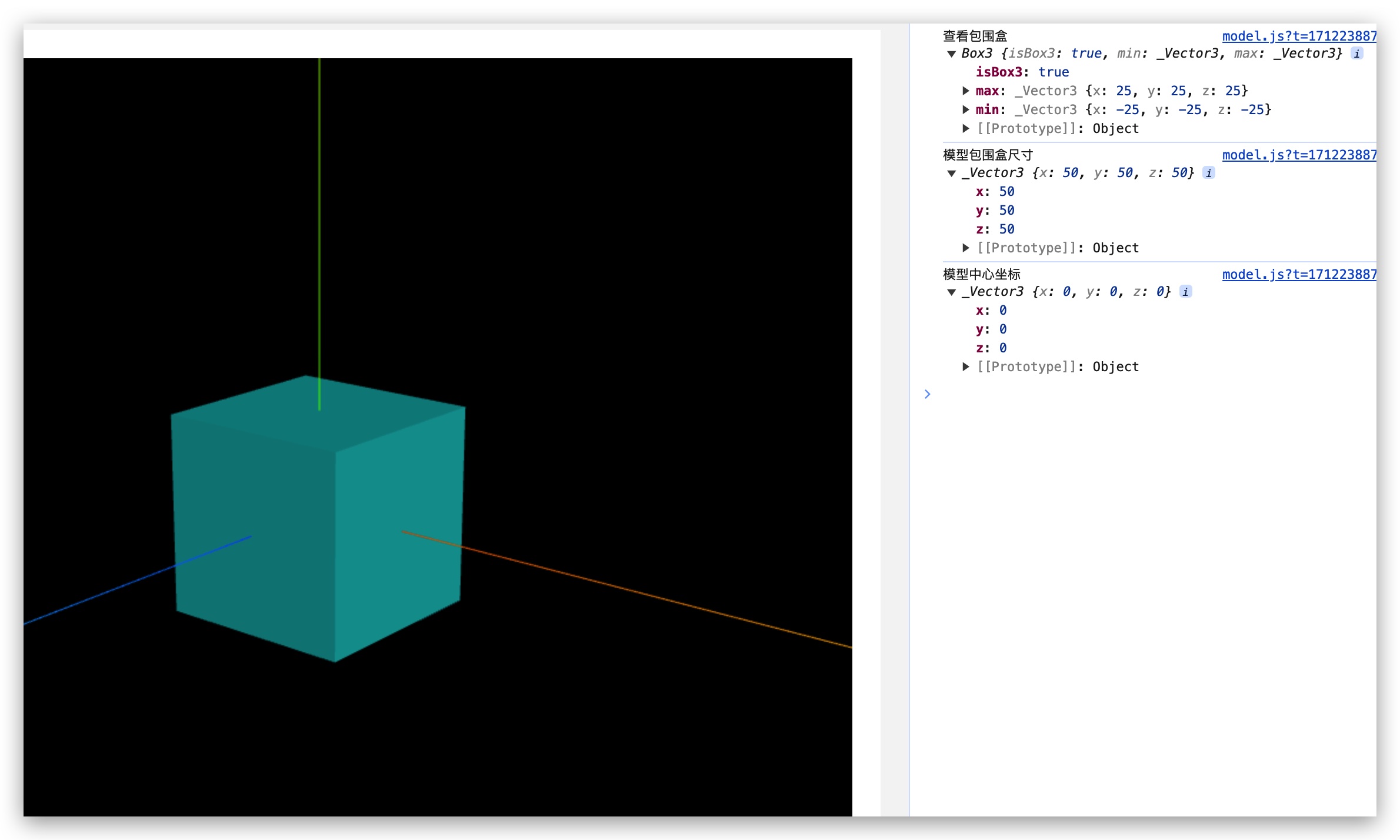Select the y: 50 property row
The image size is (1400, 840).
pyautogui.click(x=995, y=210)
